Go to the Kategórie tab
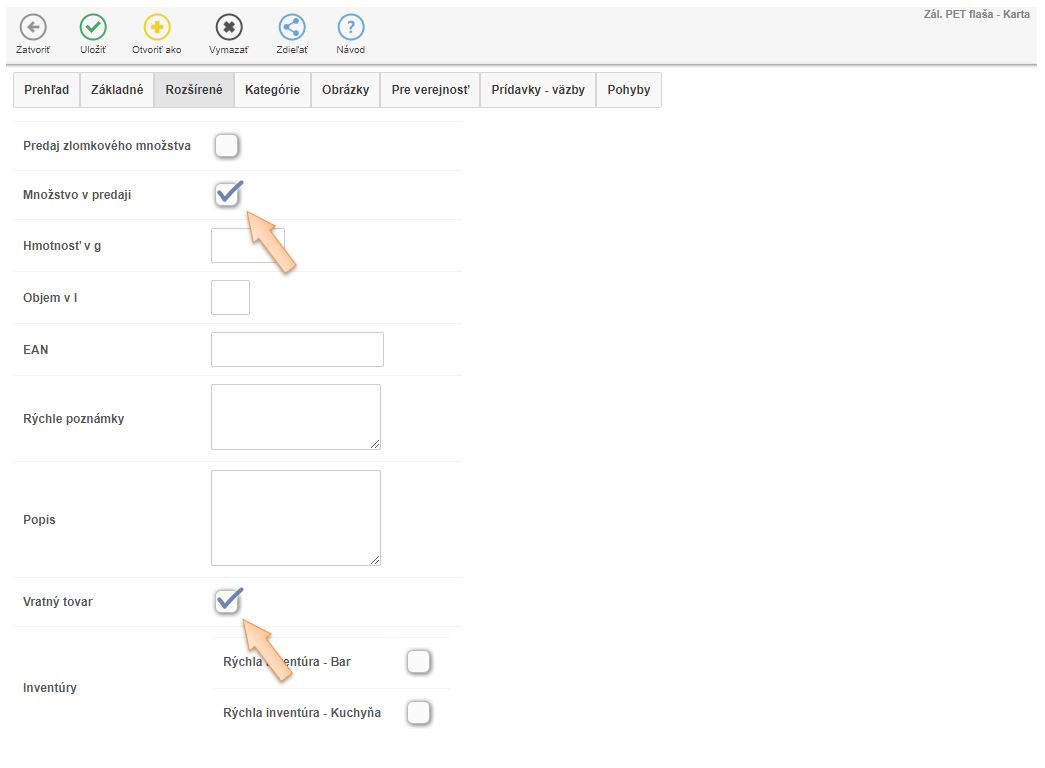This screenshot has width=1045, height=768. click(272, 90)
